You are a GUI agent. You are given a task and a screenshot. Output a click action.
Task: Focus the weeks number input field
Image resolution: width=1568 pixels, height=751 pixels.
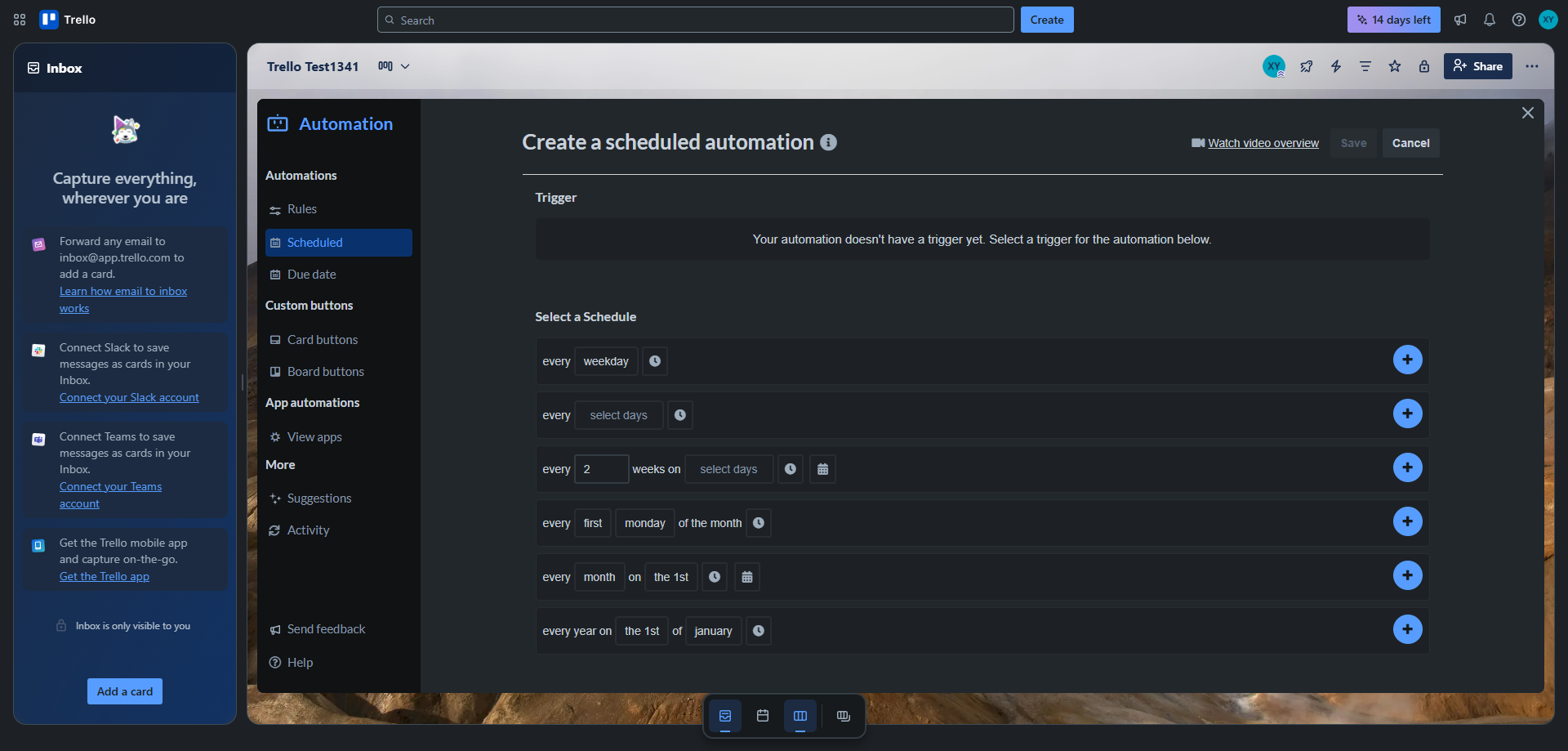(602, 469)
